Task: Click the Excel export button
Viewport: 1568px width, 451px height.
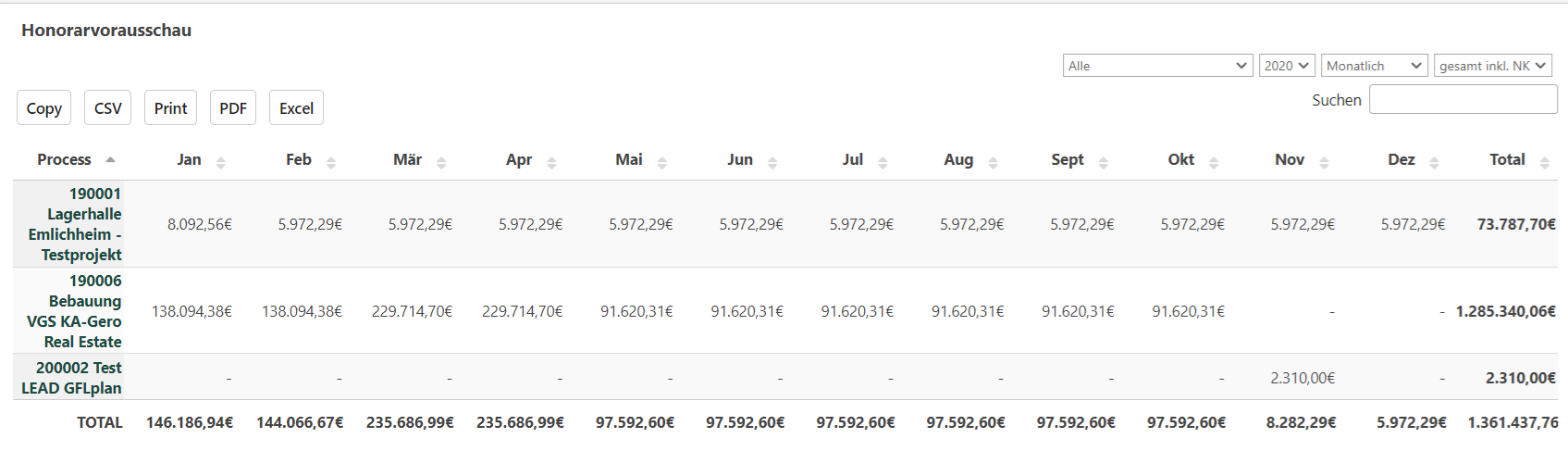Action: click(x=296, y=108)
